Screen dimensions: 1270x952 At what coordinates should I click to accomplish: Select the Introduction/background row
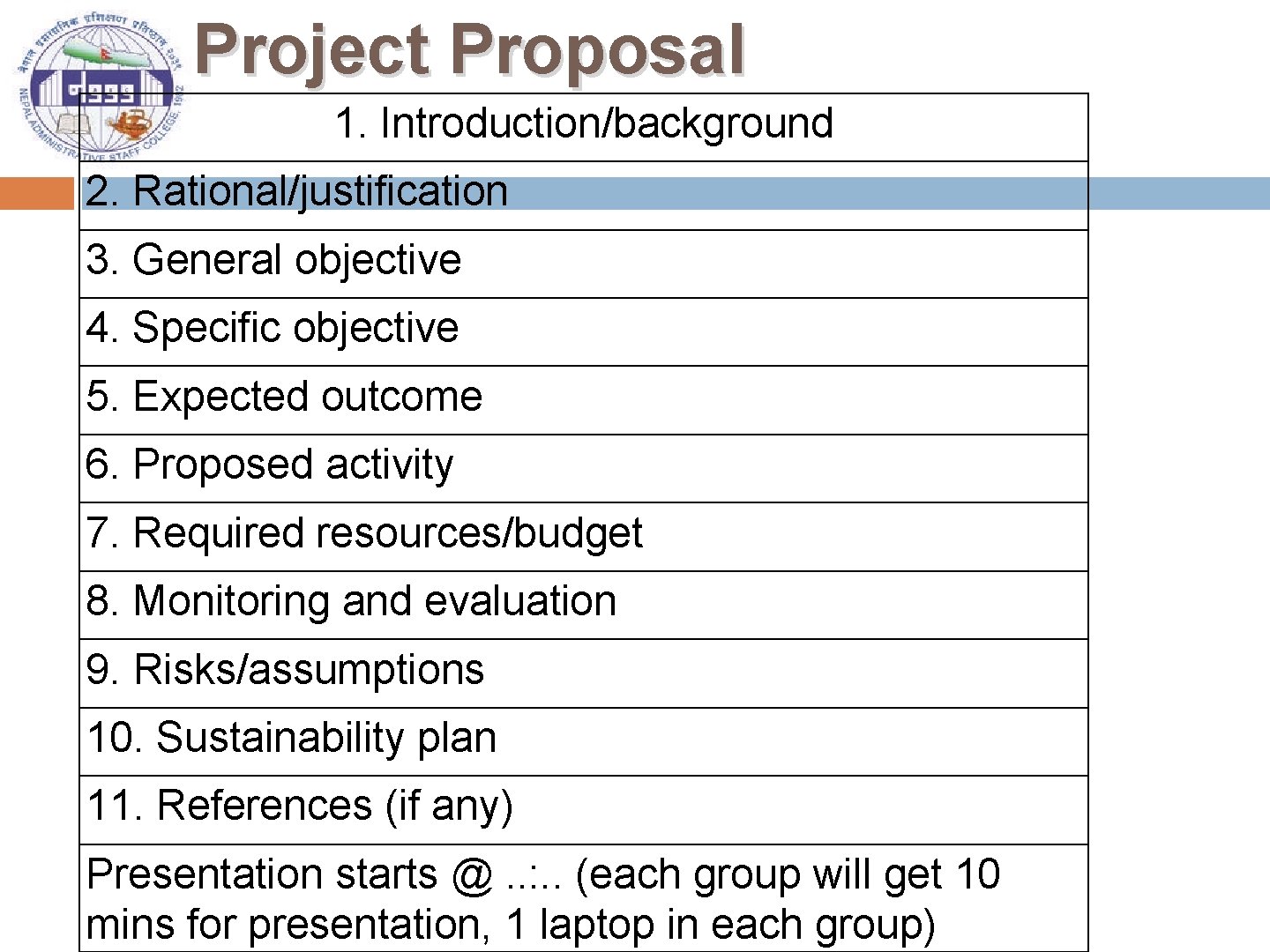pyautogui.click(x=584, y=123)
